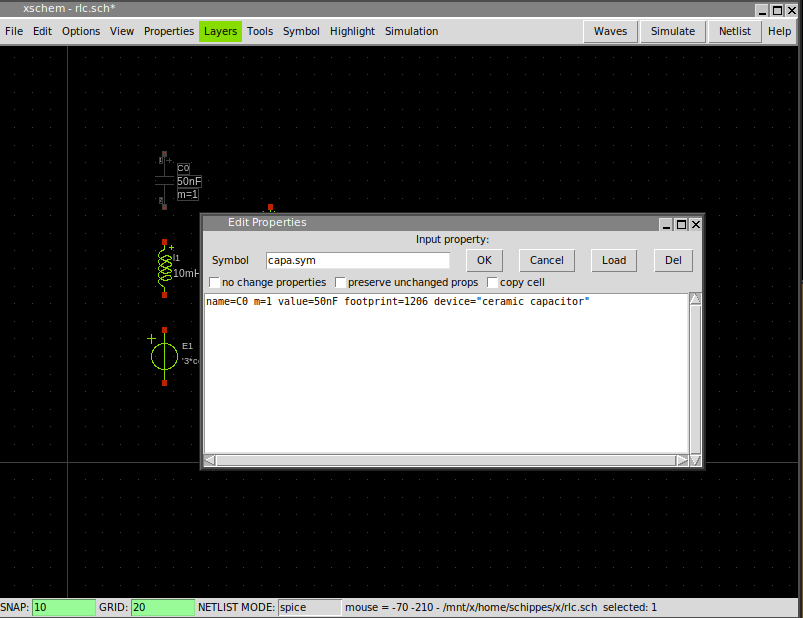Image resolution: width=803 pixels, height=618 pixels.
Task: Select the inductor coil symbol
Action: pos(165,268)
